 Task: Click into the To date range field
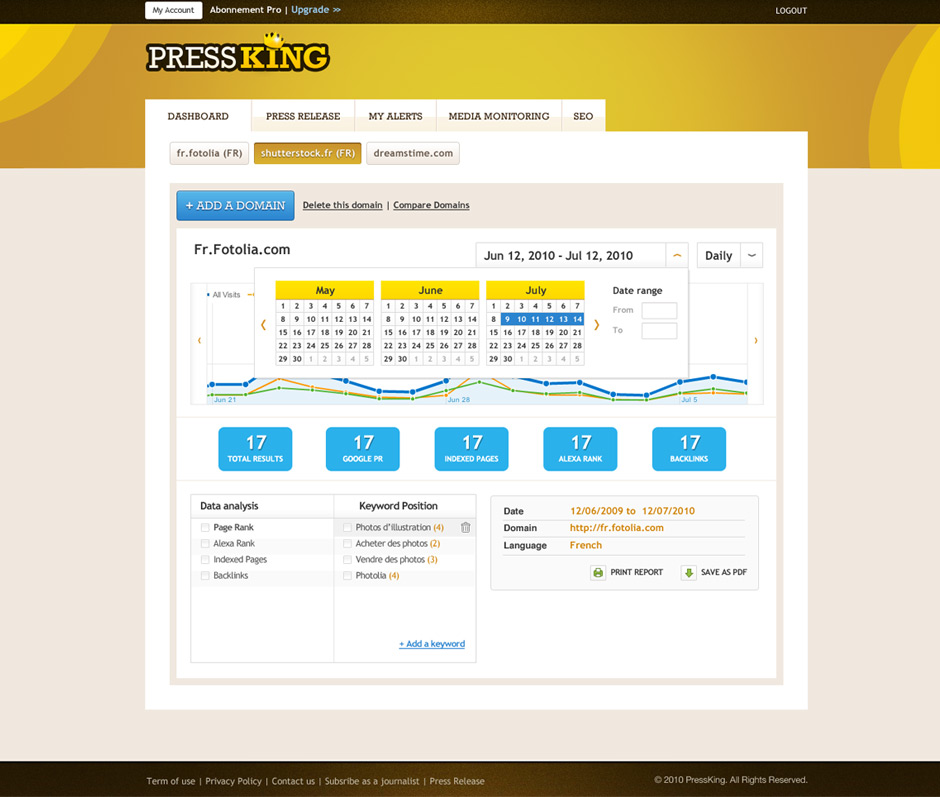[659, 331]
